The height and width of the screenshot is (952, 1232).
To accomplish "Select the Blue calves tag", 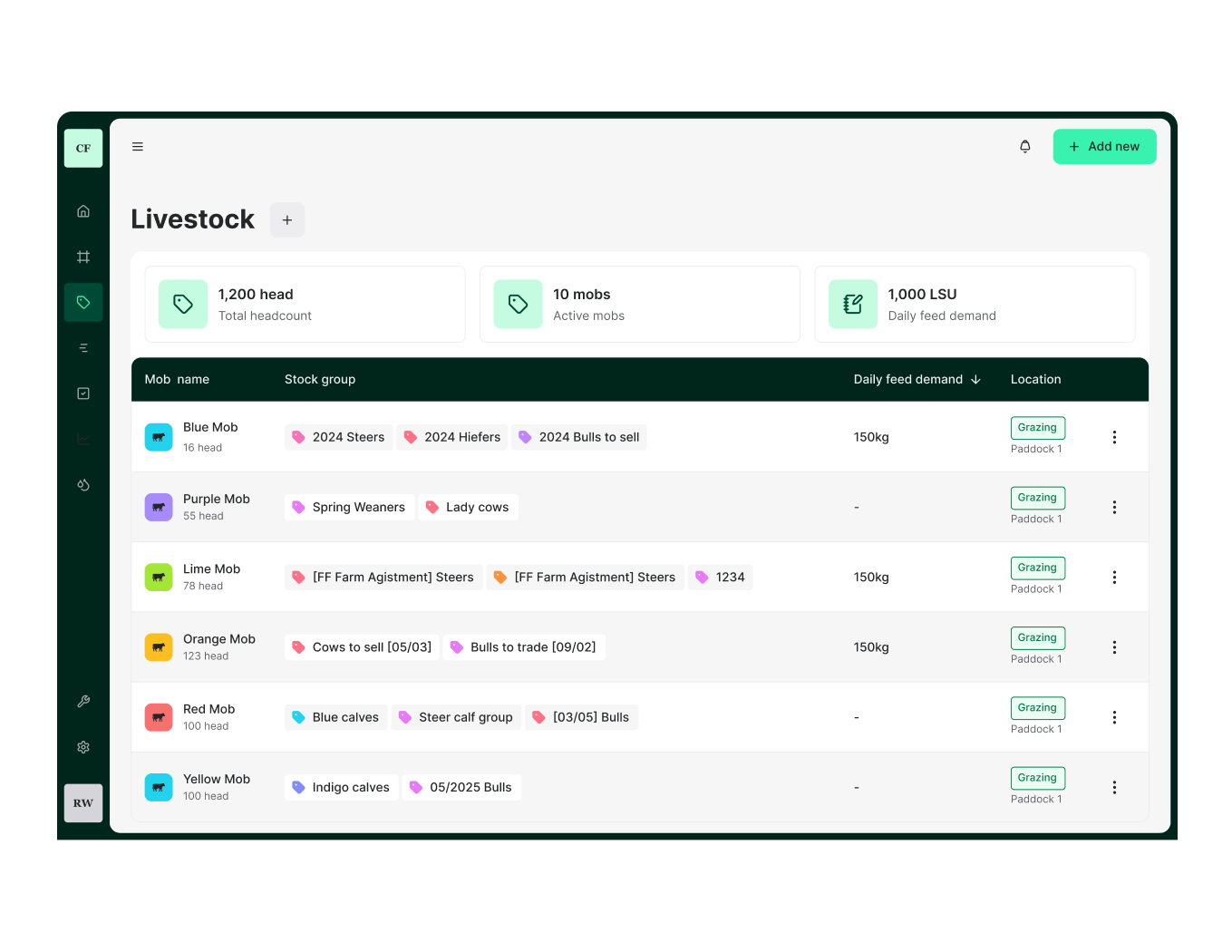I will 336,717.
